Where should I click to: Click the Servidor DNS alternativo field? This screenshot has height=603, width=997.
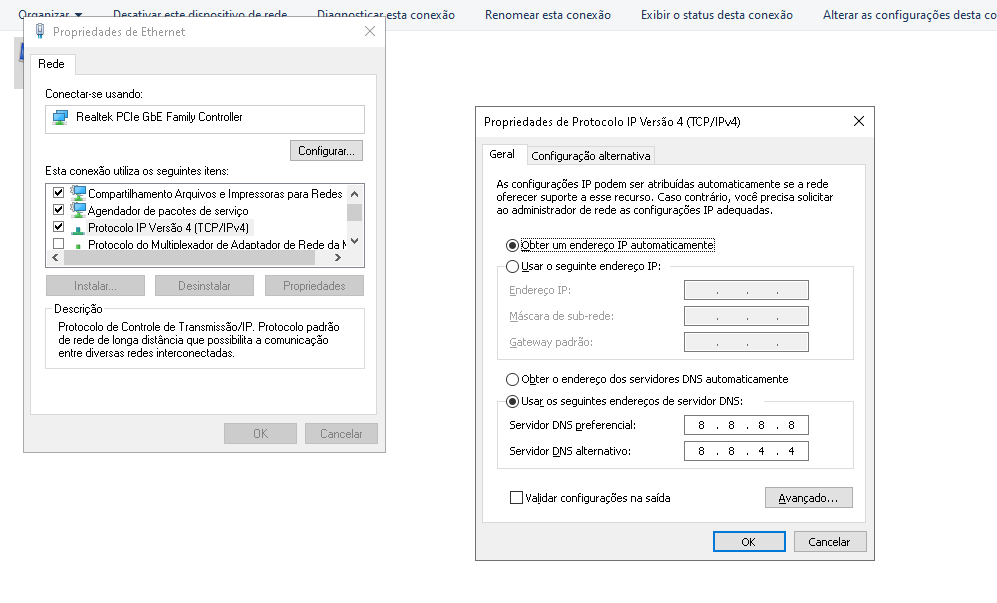pyautogui.click(x=746, y=451)
